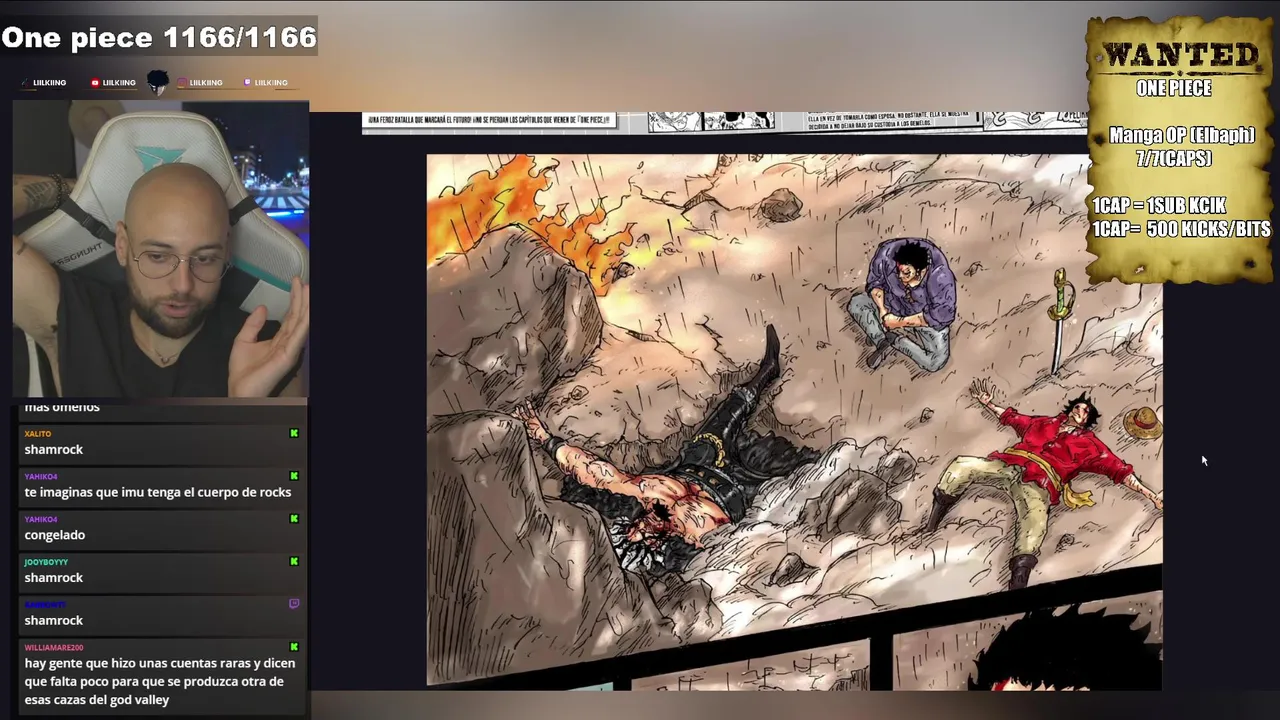Click Kick badge on YAHIKO4's imu message
Viewport: 1280px width, 720px height.
click(x=294, y=476)
